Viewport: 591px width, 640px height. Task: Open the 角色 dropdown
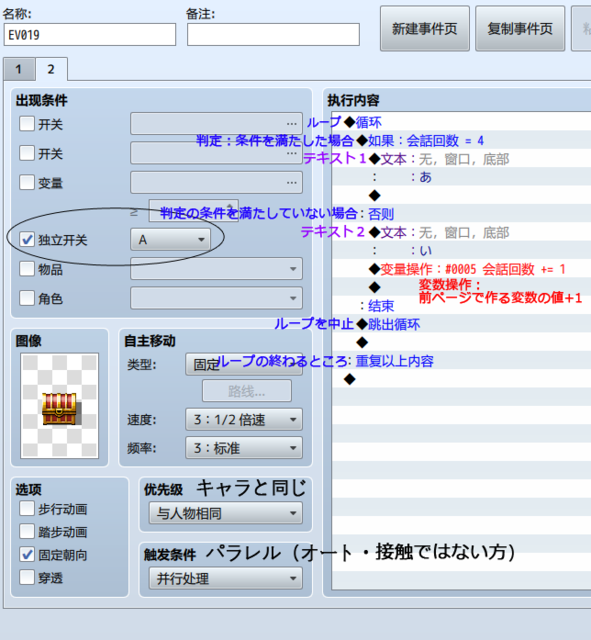tap(216, 298)
